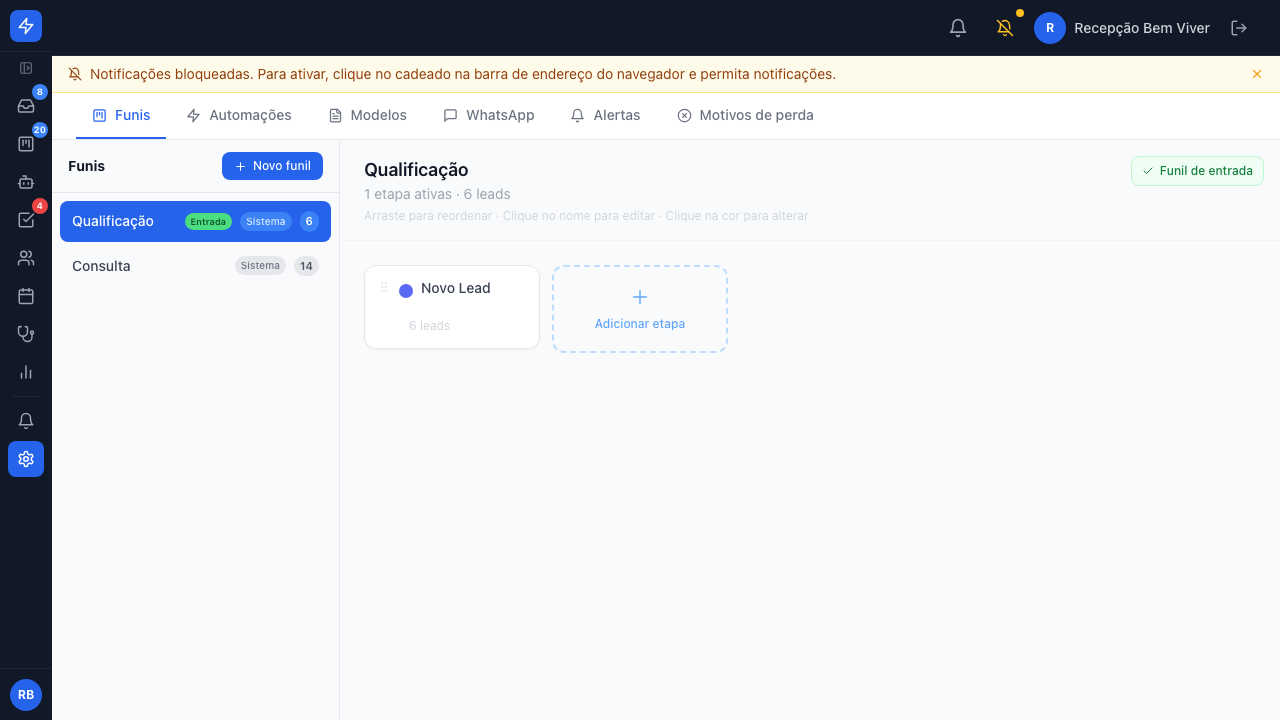This screenshot has width=1280, height=720.
Task: Open the contacts people icon in sidebar
Action: click(26, 258)
